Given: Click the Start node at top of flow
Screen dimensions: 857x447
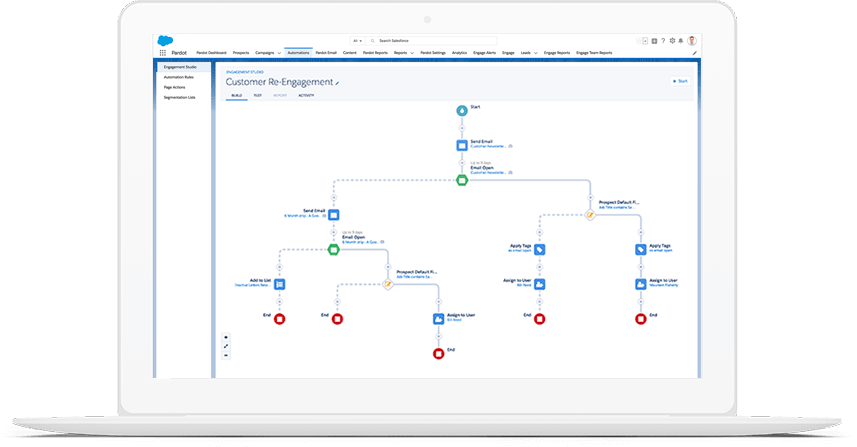Looking at the screenshot, I should (x=461, y=111).
